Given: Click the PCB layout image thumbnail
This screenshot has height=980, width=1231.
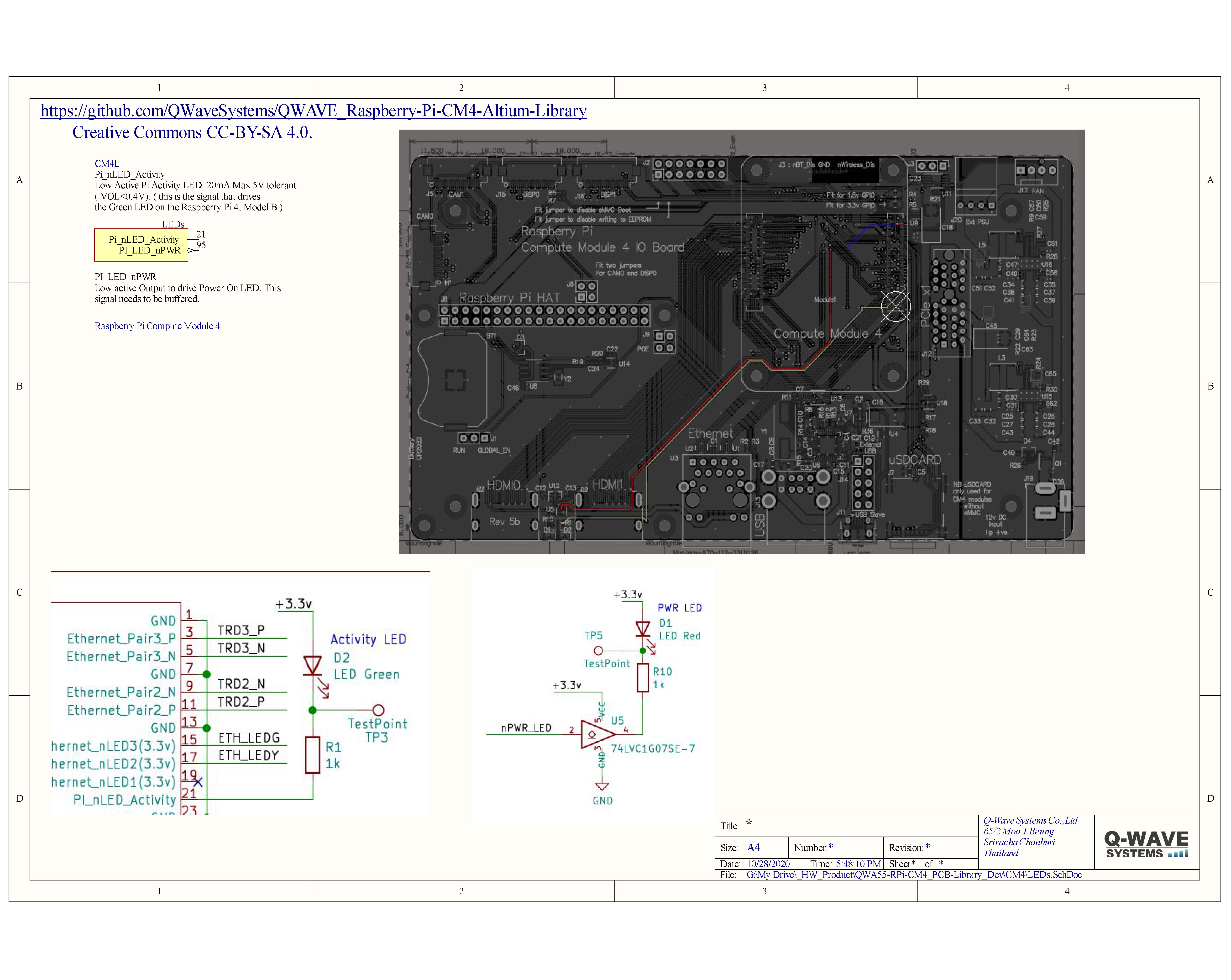Looking at the screenshot, I should [742, 342].
